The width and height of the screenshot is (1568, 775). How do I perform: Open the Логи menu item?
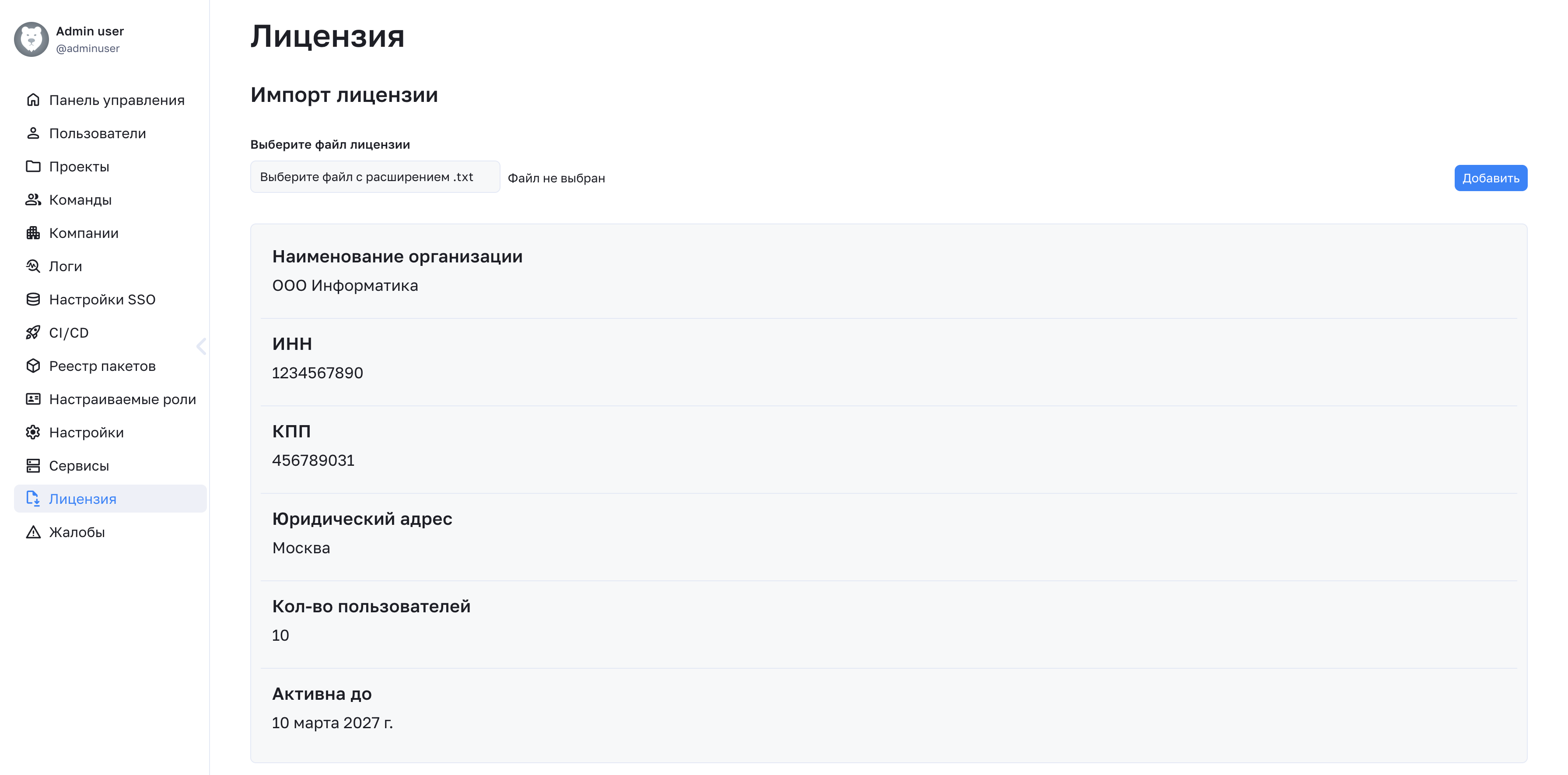click(65, 266)
